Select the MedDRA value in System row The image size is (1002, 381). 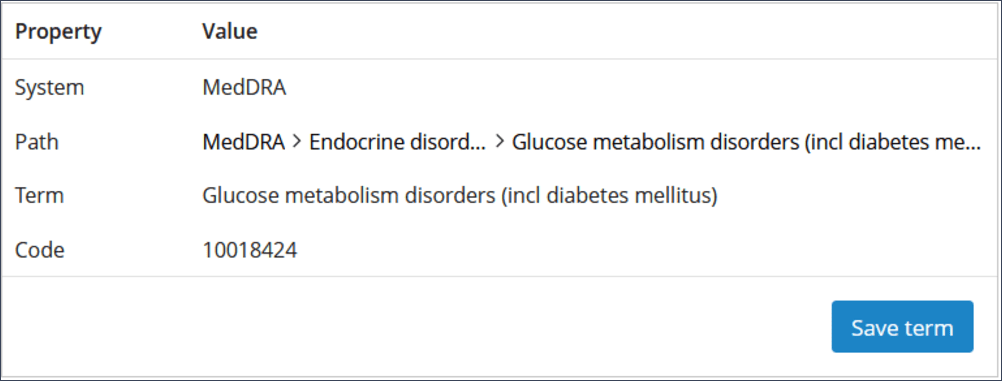(x=244, y=88)
